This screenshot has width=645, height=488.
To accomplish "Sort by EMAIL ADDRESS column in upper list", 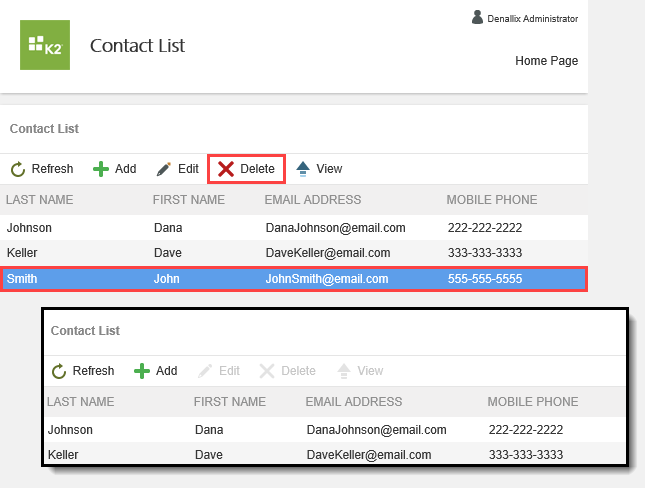I will click(313, 200).
